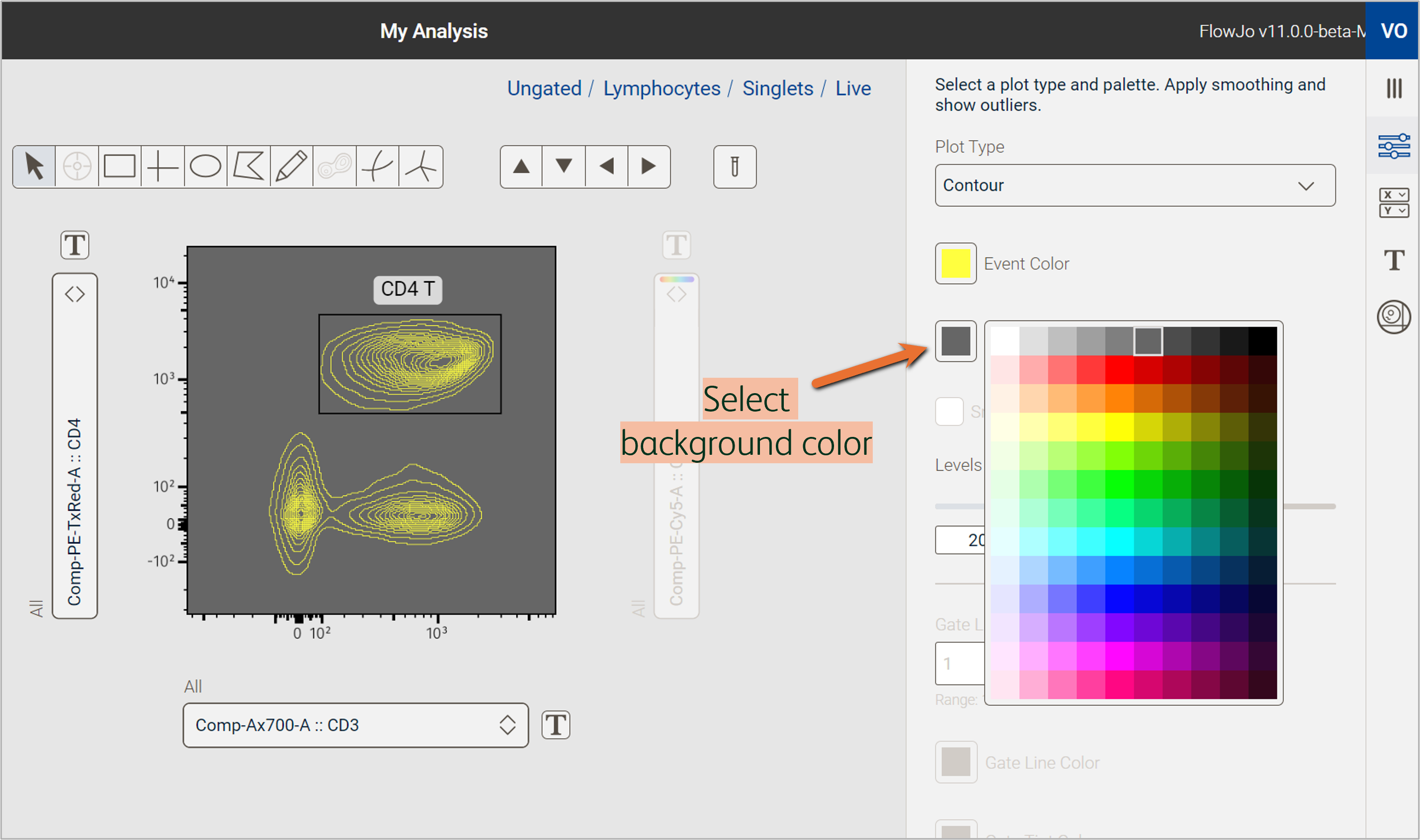Select the rectangle gate tool

[x=119, y=167]
